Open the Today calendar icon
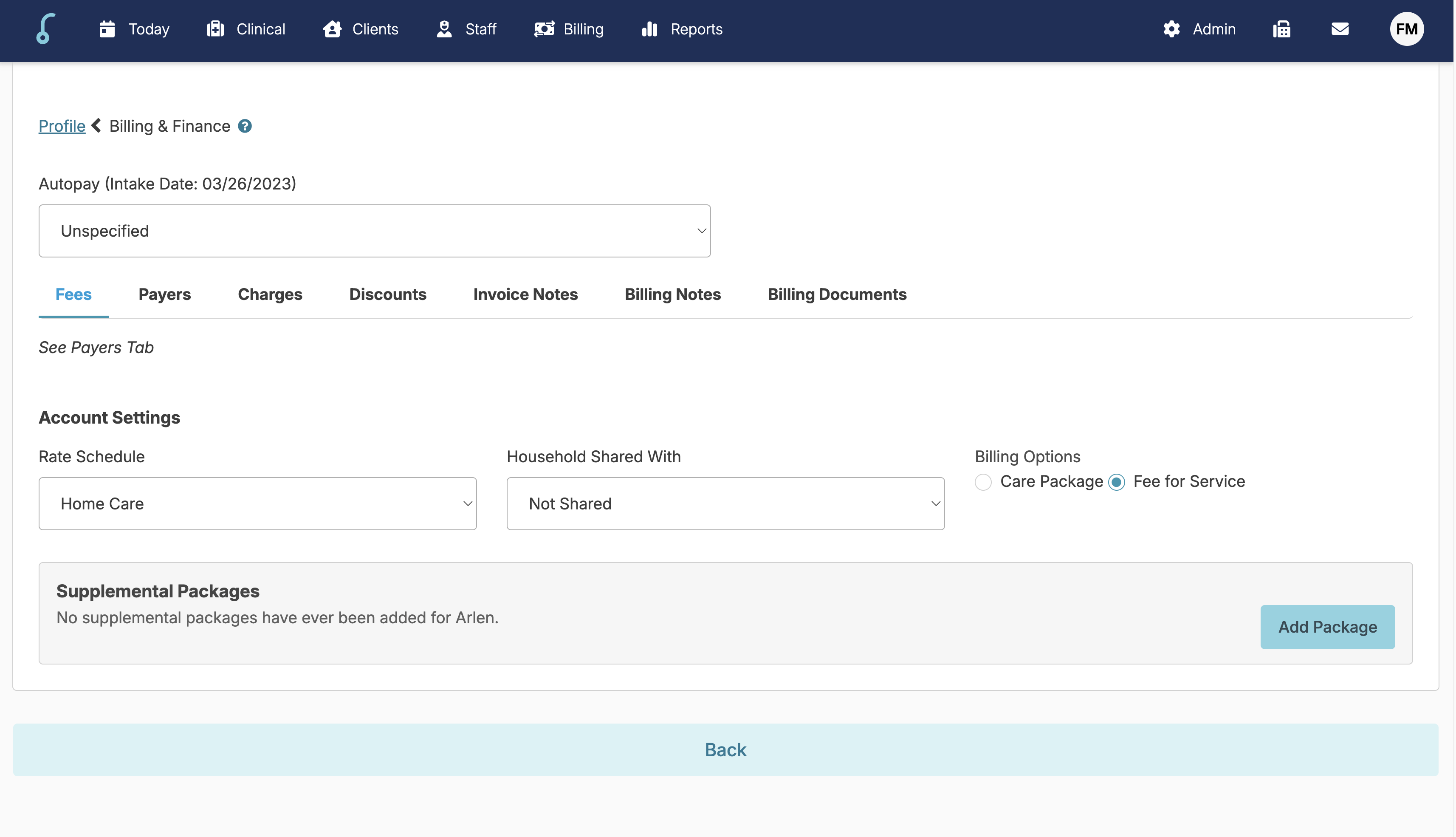This screenshot has height=837, width=1456. (107, 29)
